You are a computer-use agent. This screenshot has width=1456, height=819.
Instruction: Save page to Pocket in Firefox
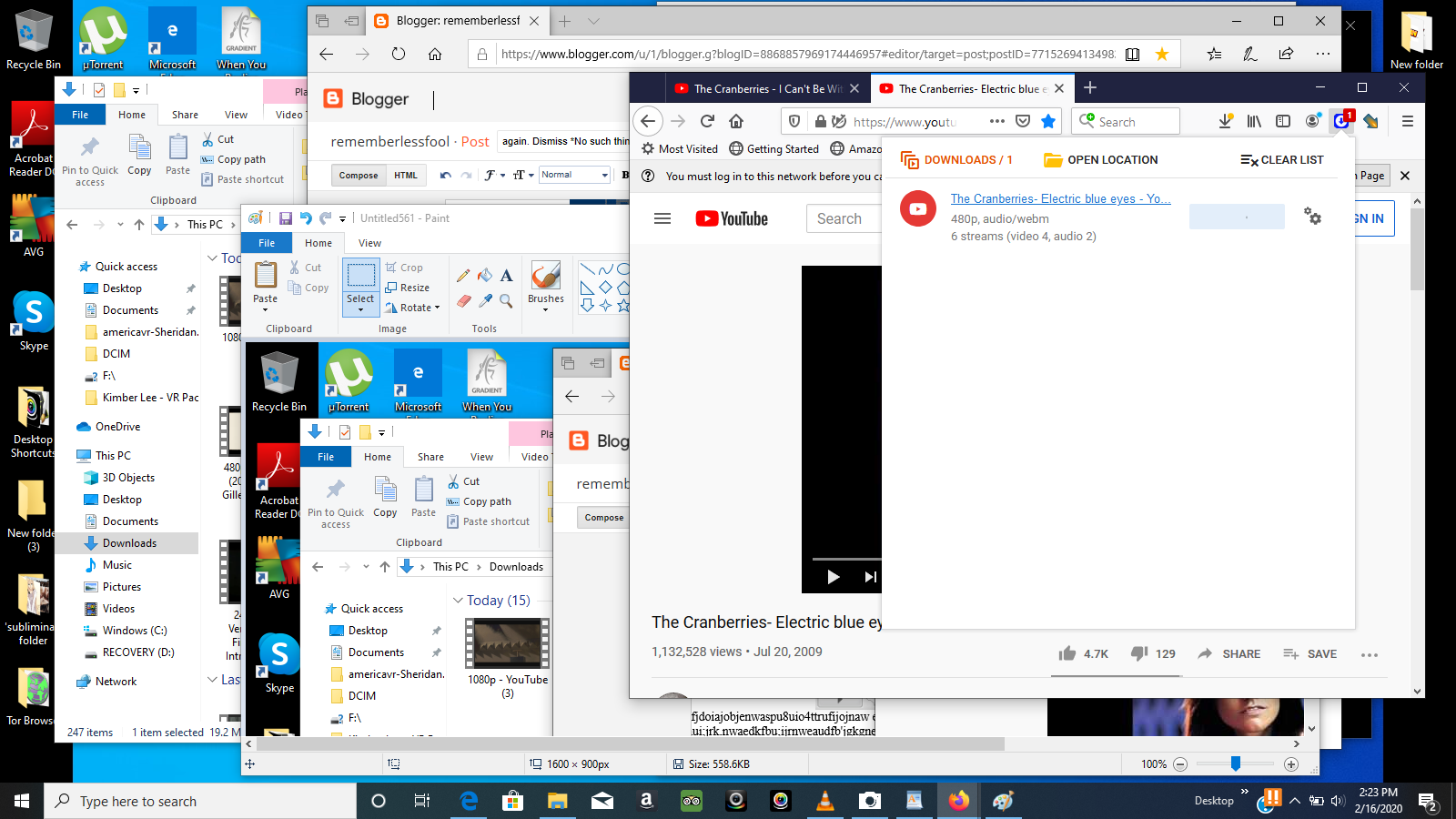[1023, 121]
